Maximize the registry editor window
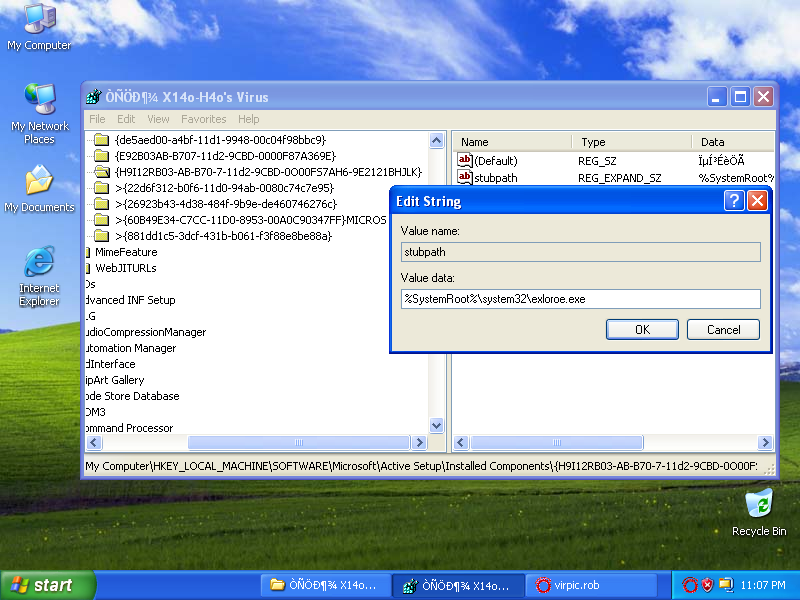This screenshot has height=600, width=800. [740, 96]
